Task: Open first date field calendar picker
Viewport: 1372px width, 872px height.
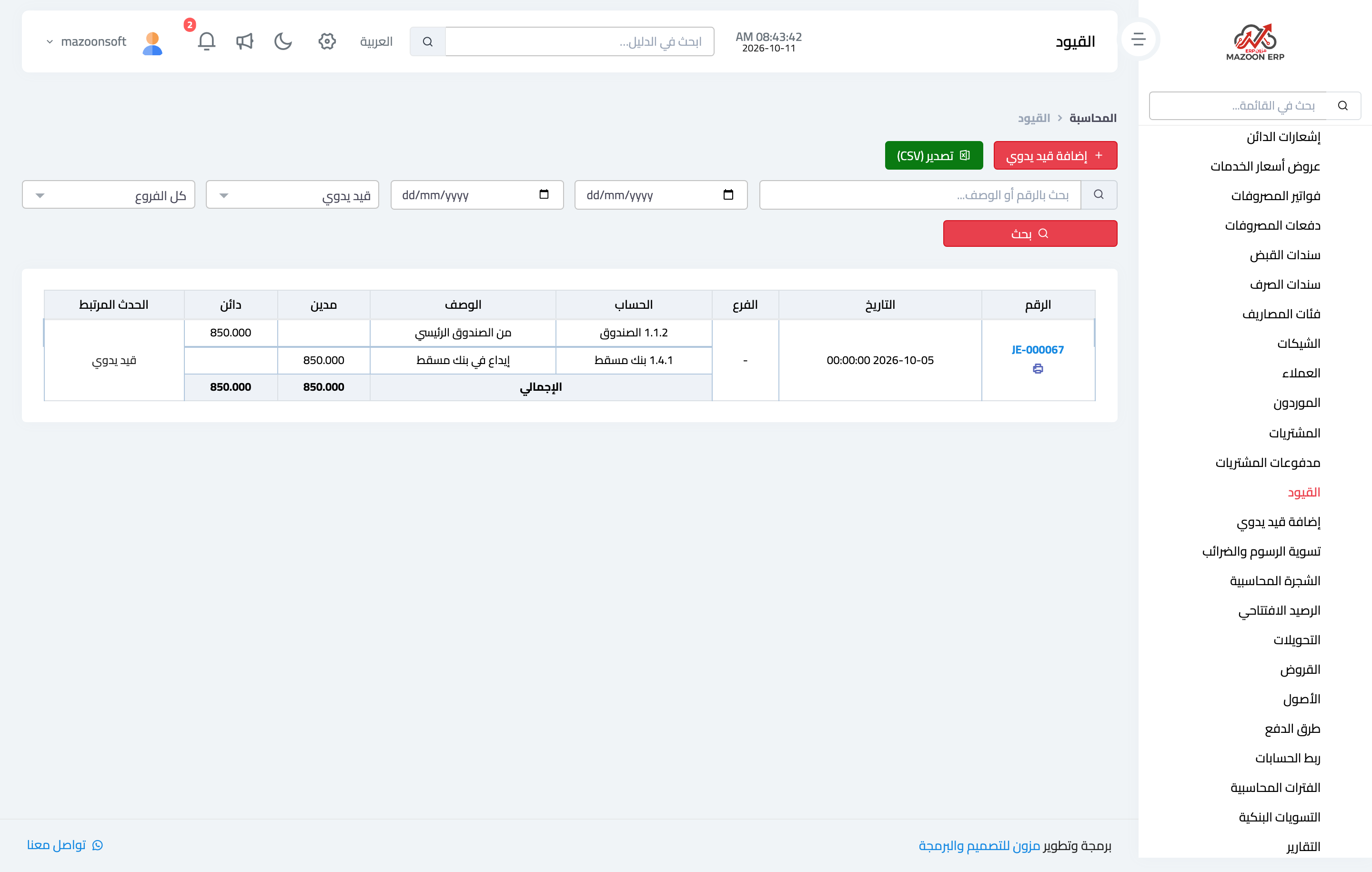Action: (728, 195)
